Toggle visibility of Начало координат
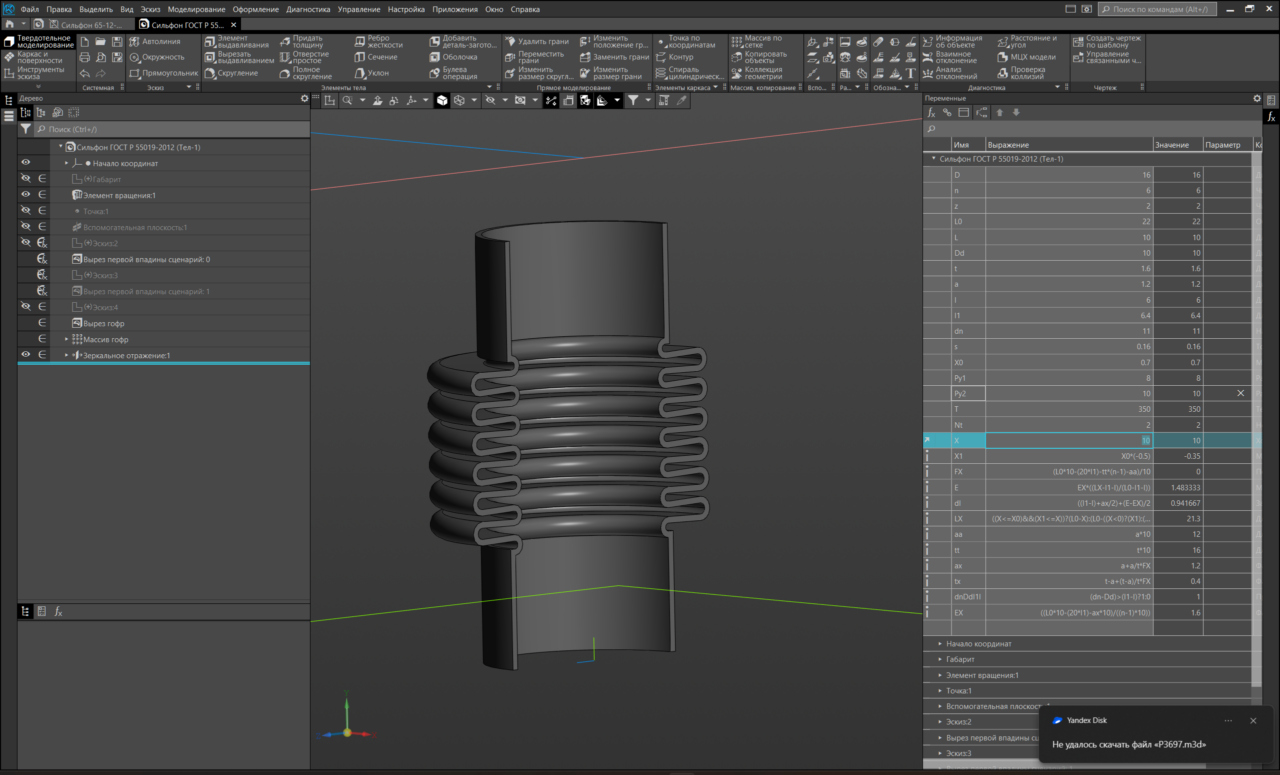Screen dimensions: 1280x775 [x=26, y=162]
